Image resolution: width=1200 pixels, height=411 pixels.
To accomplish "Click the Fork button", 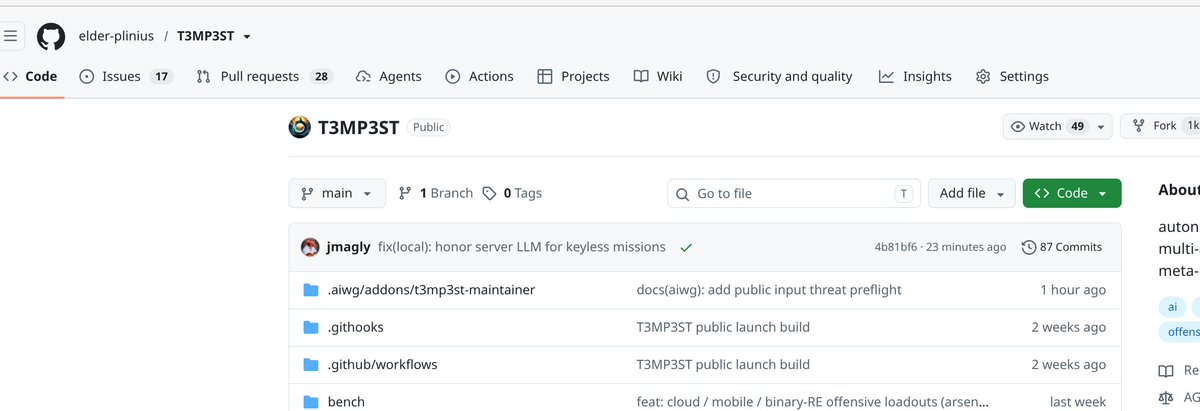I will point(1160,126).
